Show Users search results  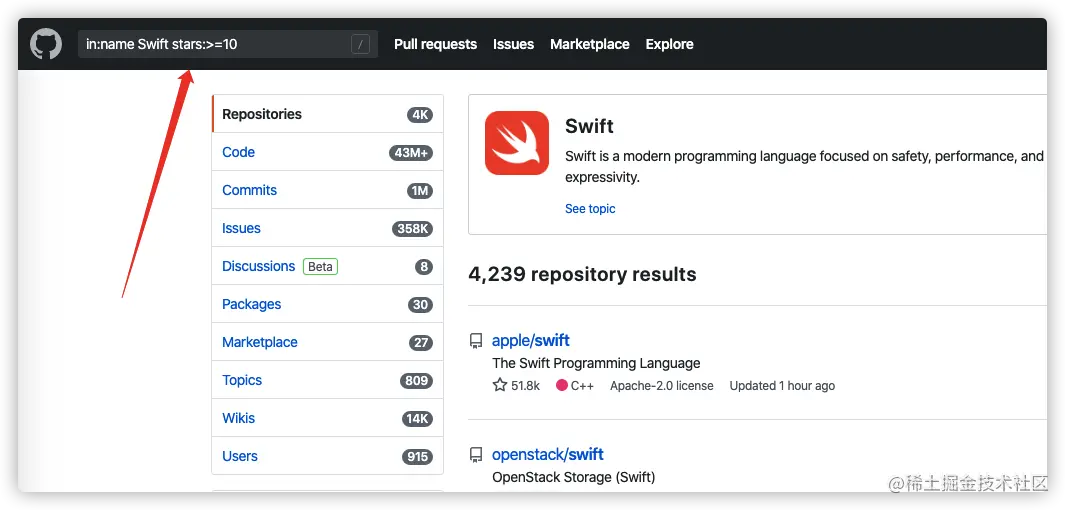pos(328,456)
